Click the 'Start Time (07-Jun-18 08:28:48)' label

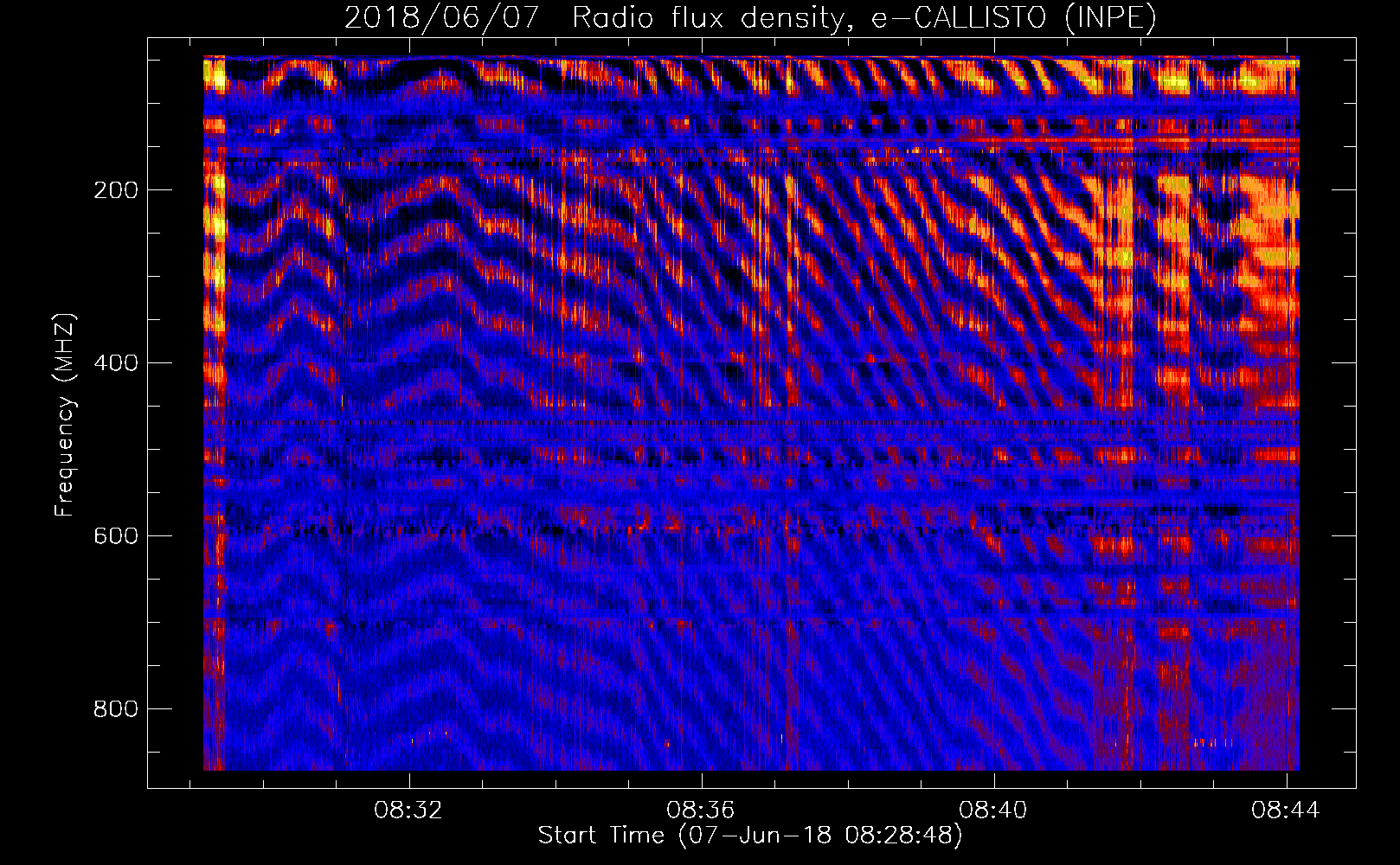pyautogui.click(x=750, y=836)
